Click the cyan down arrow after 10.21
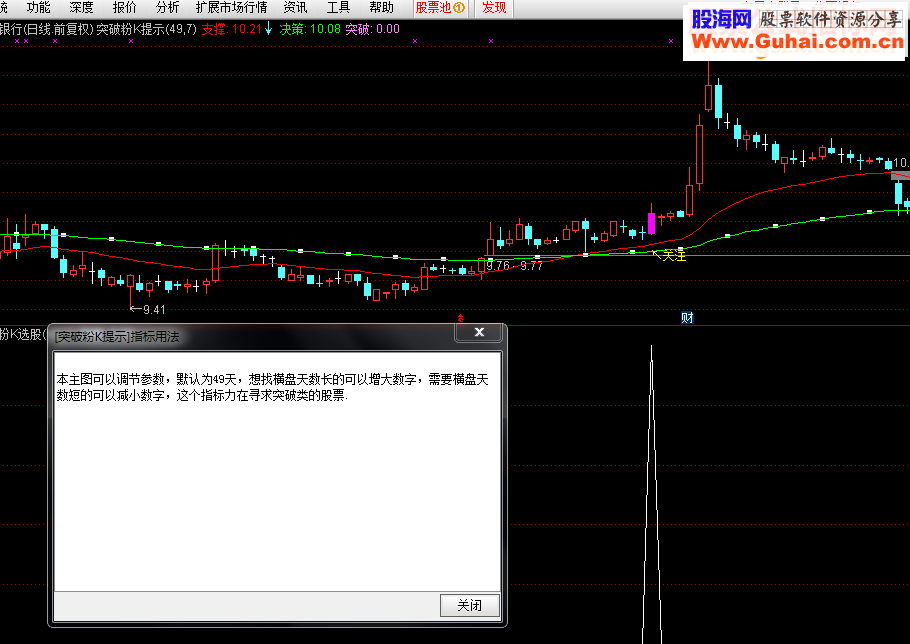The width and height of the screenshot is (910, 644). click(x=268, y=28)
